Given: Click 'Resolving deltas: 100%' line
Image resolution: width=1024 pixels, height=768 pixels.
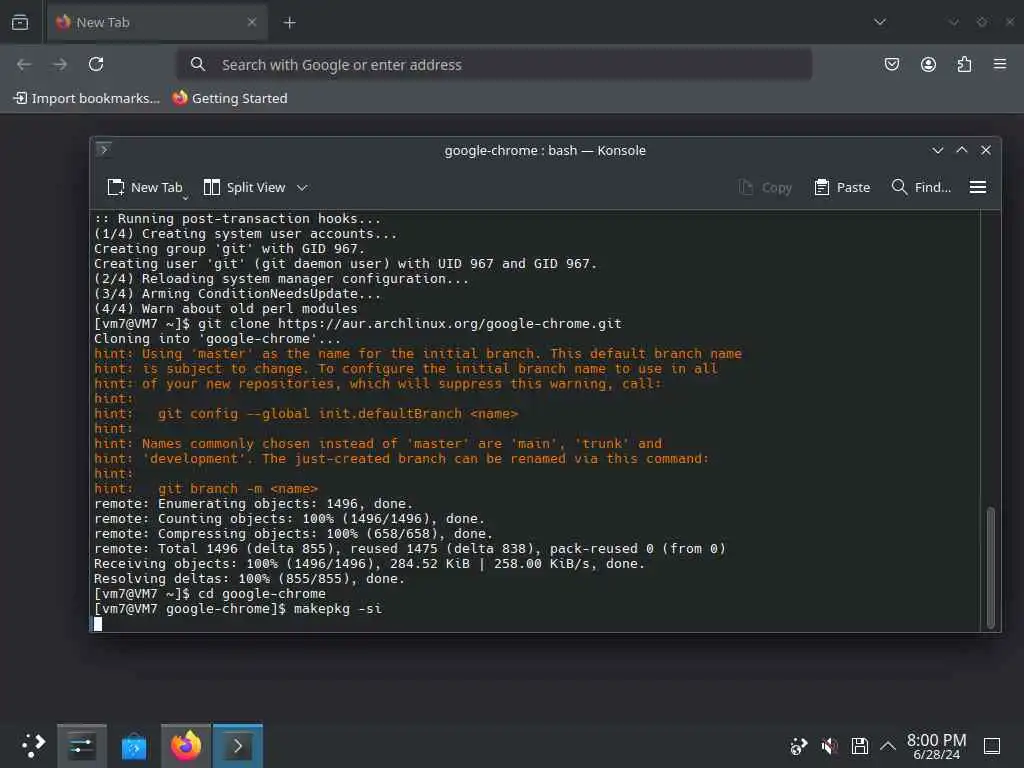Looking at the screenshot, I should (249, 579).
